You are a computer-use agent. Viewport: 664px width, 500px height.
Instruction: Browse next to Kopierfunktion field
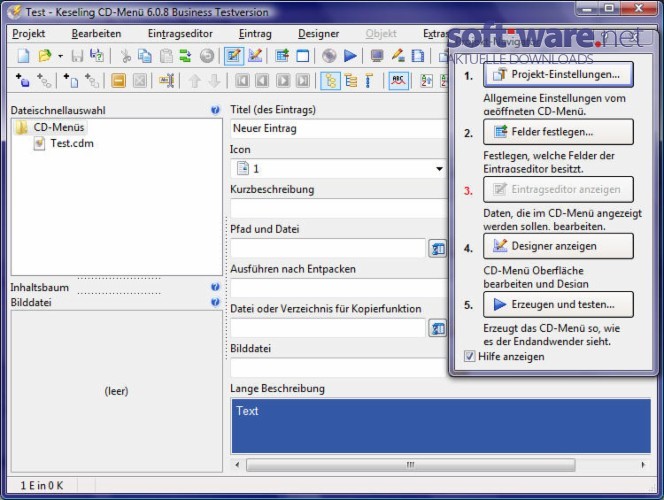437,328
